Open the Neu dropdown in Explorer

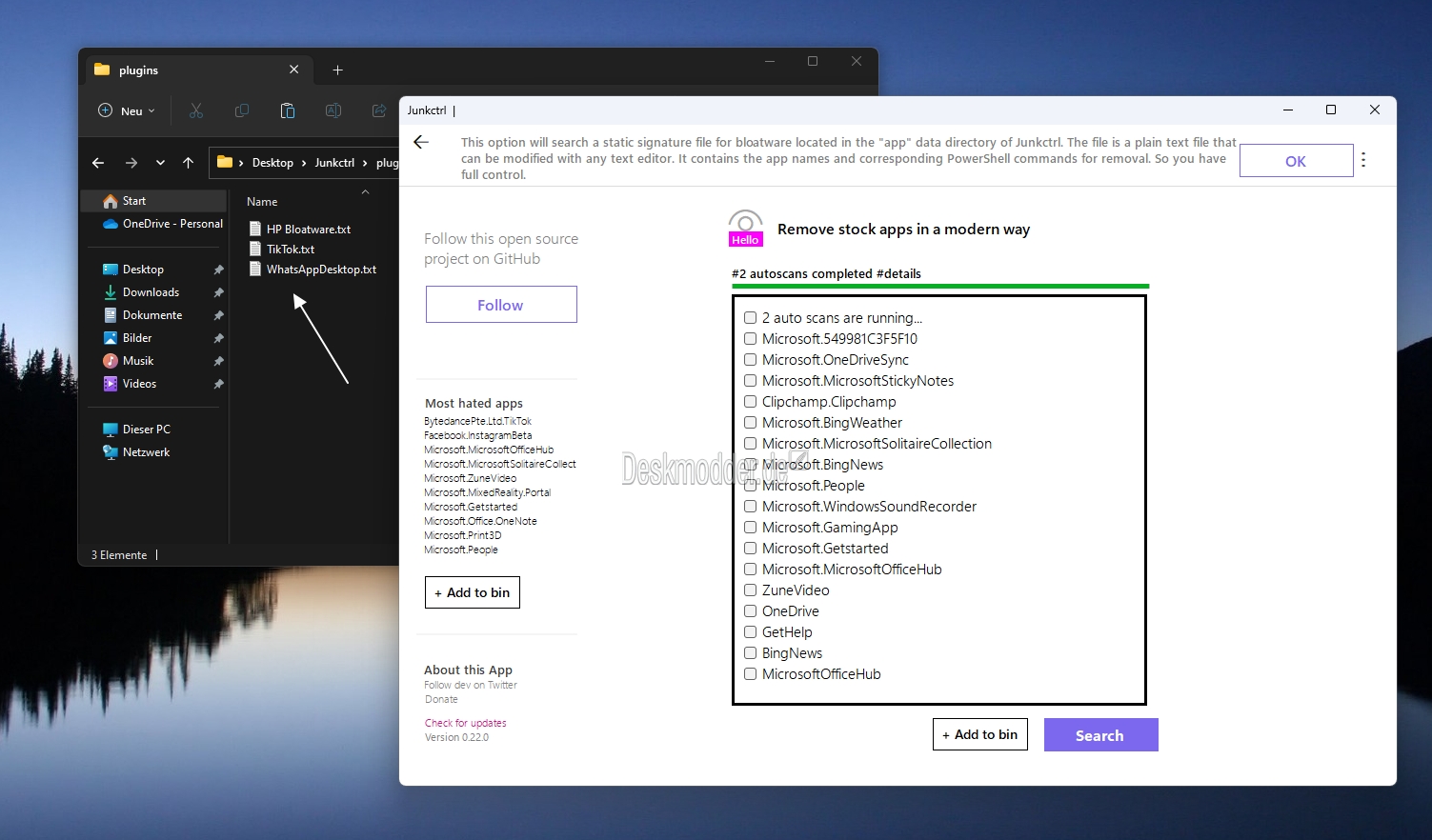127,111
